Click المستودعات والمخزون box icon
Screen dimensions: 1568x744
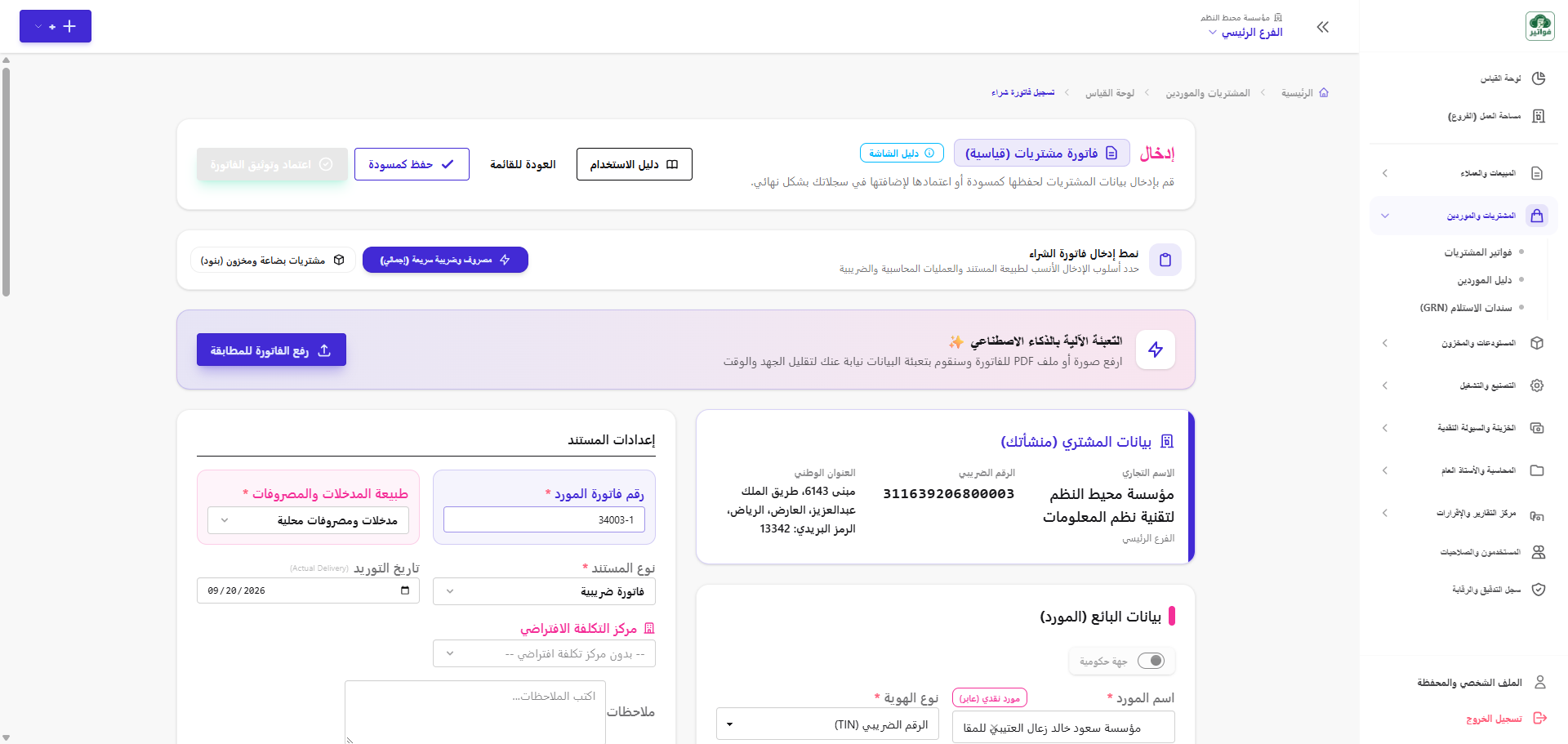[x=1537, y=343]
